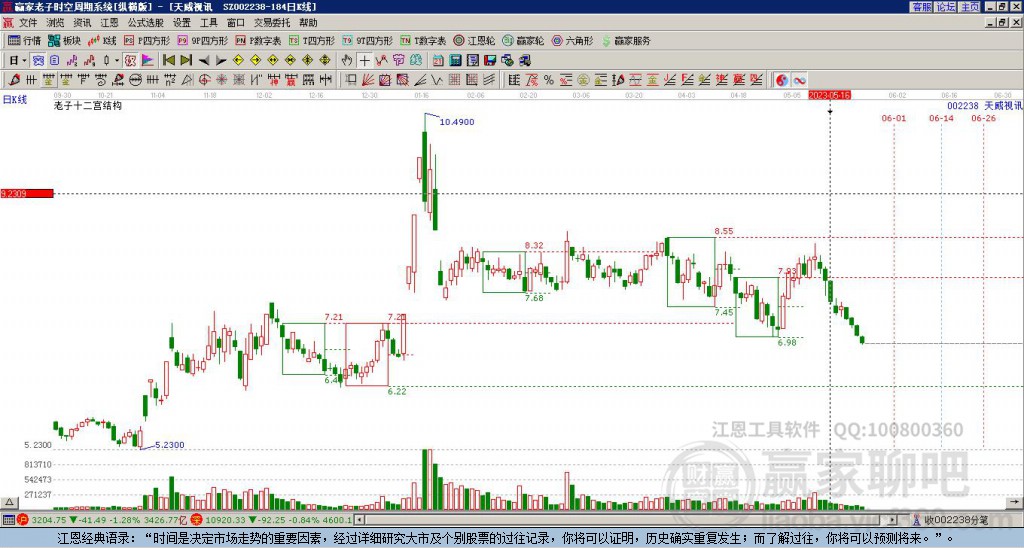Open the 江恩 menu
1024x548 pixels.
click(x=109, y=23)
